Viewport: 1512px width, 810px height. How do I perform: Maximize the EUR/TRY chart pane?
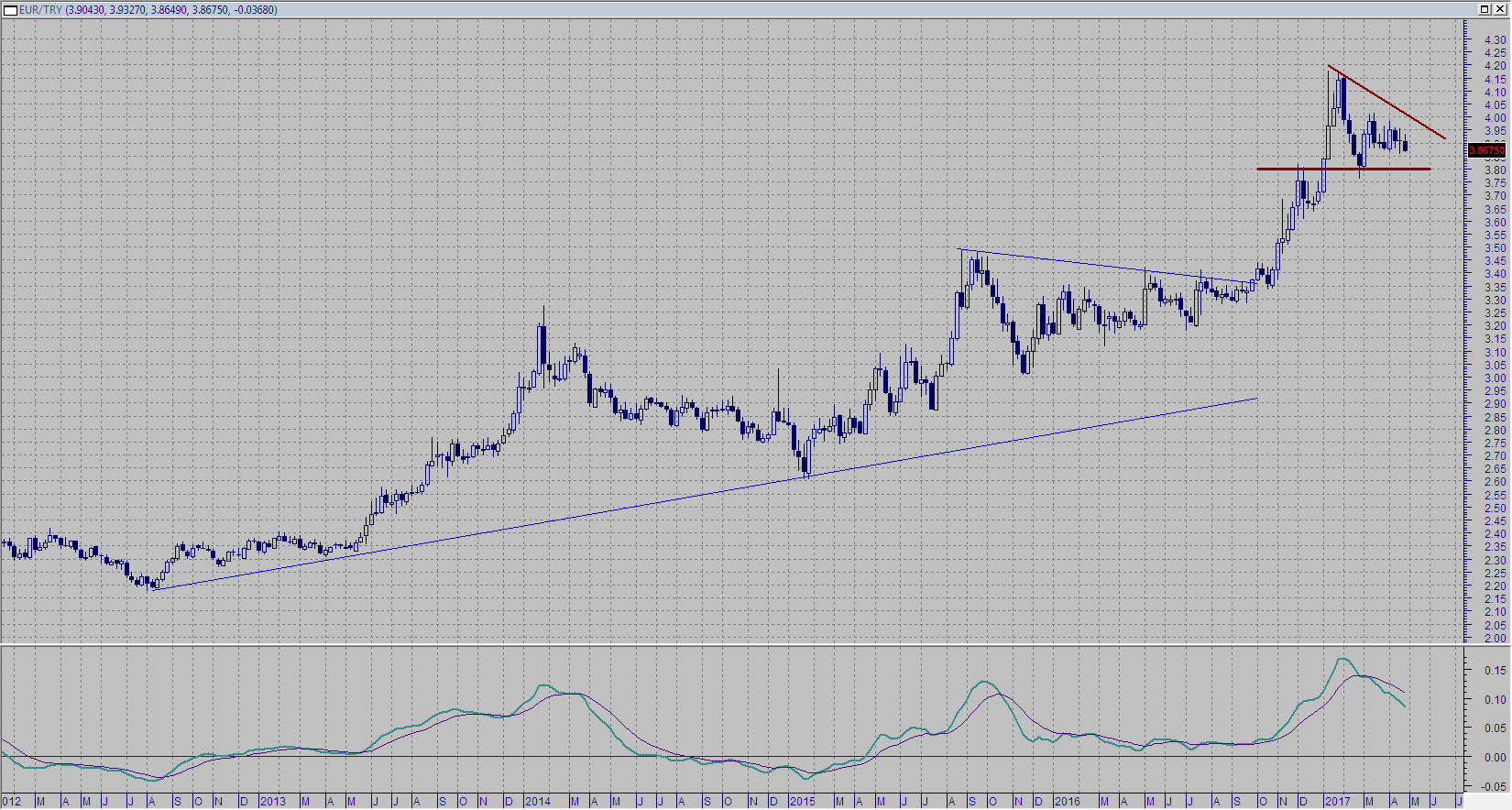[1485, 9]
